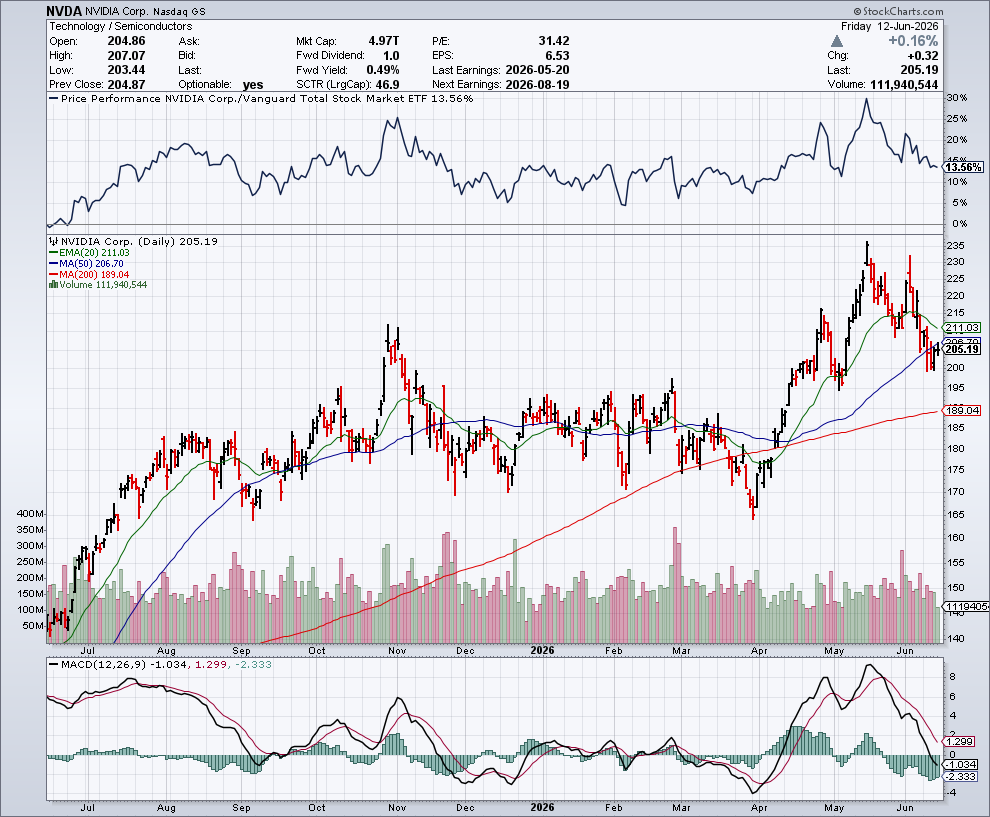Click the 189.04 red MA price tag
The image size is (990, 817).
pyautogui.click(x=962, y=410)
